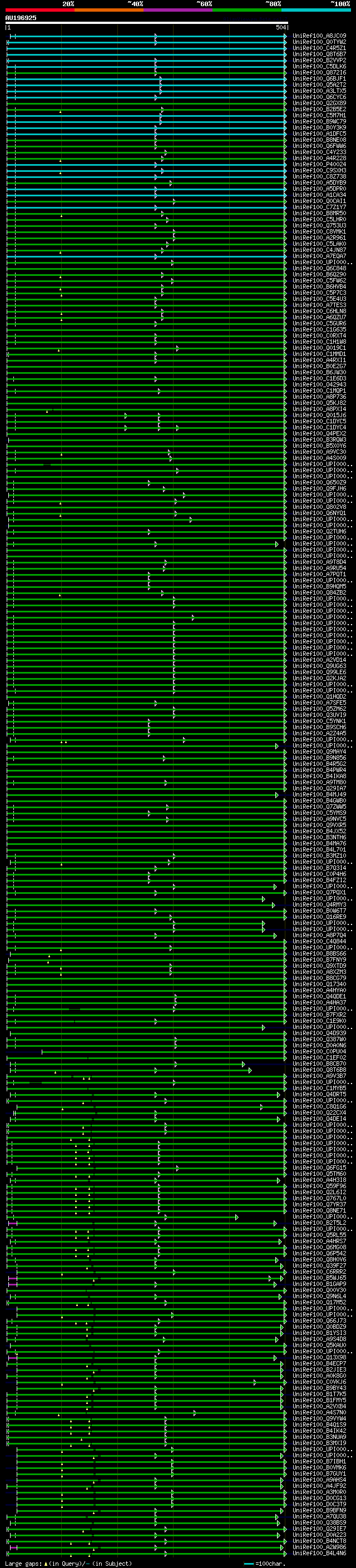Select the label UniRef100_B4PWR4
This screenshot has width=356, height=1568.
(319, 770)
